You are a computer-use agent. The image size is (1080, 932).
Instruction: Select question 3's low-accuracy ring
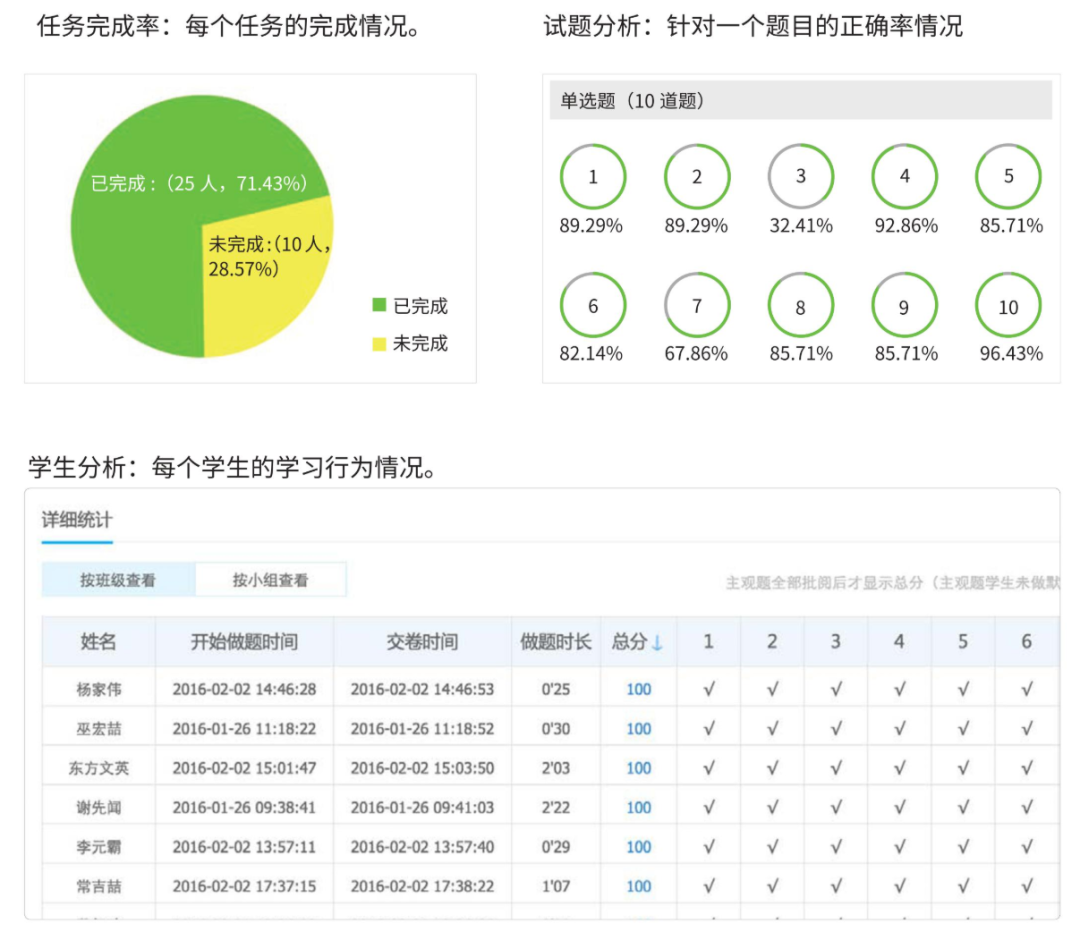coord(800,175)
